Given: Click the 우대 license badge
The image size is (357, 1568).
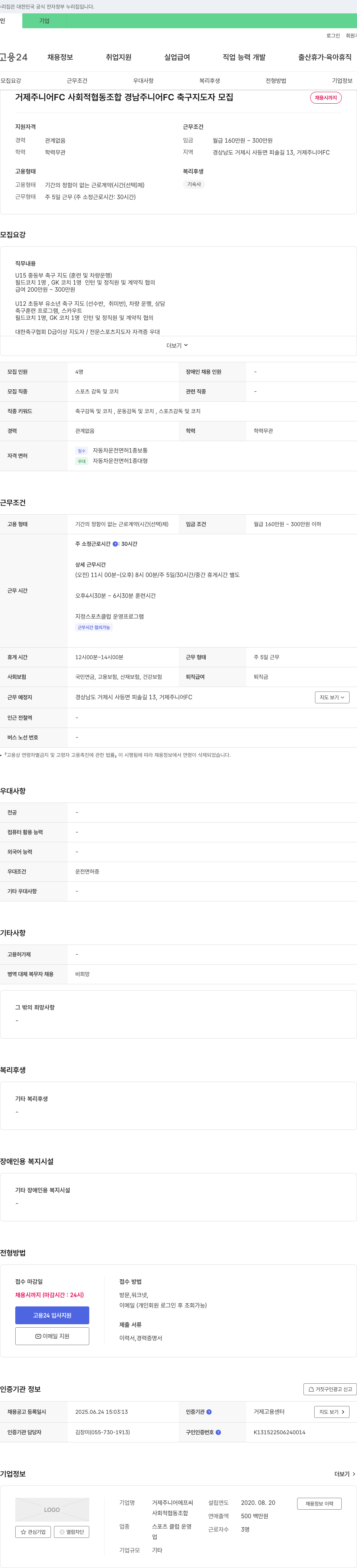Looking at the screenshot, I should [x=82, y=461].
